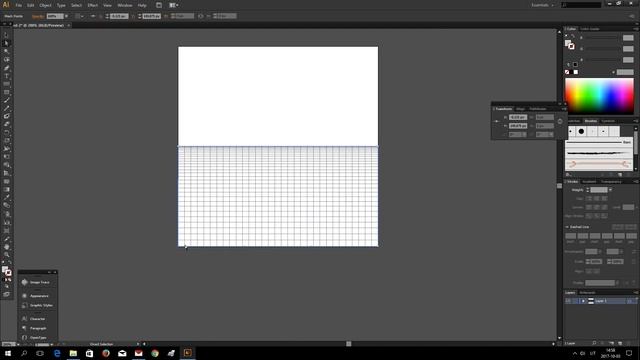Open the Transform panel flyout menu
This screenshot has height=360, width=640.
564,109
